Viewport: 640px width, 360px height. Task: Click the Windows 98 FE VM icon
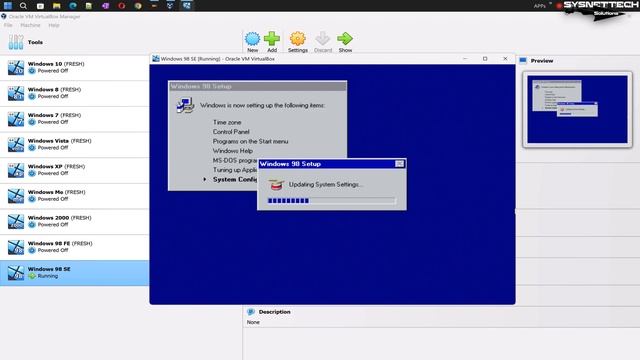pos(16,247)
